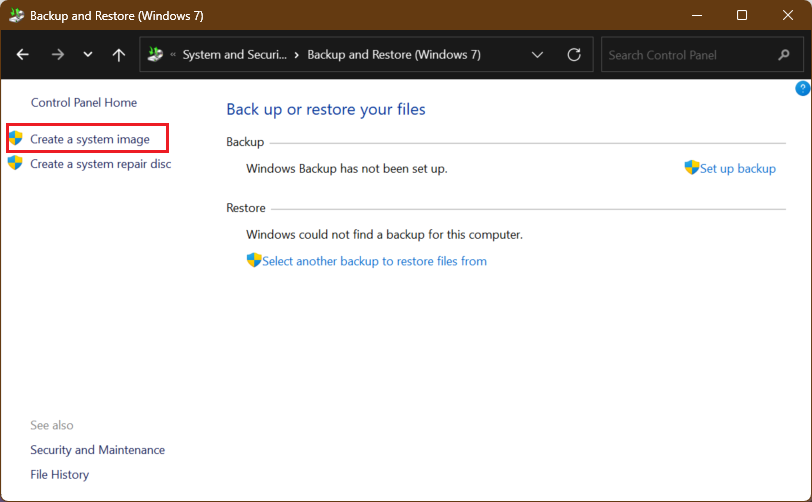Viewport: 812px width, 502px height.
Task: Click shield icon beside system repair disc
Action: (x=16, y=163)
